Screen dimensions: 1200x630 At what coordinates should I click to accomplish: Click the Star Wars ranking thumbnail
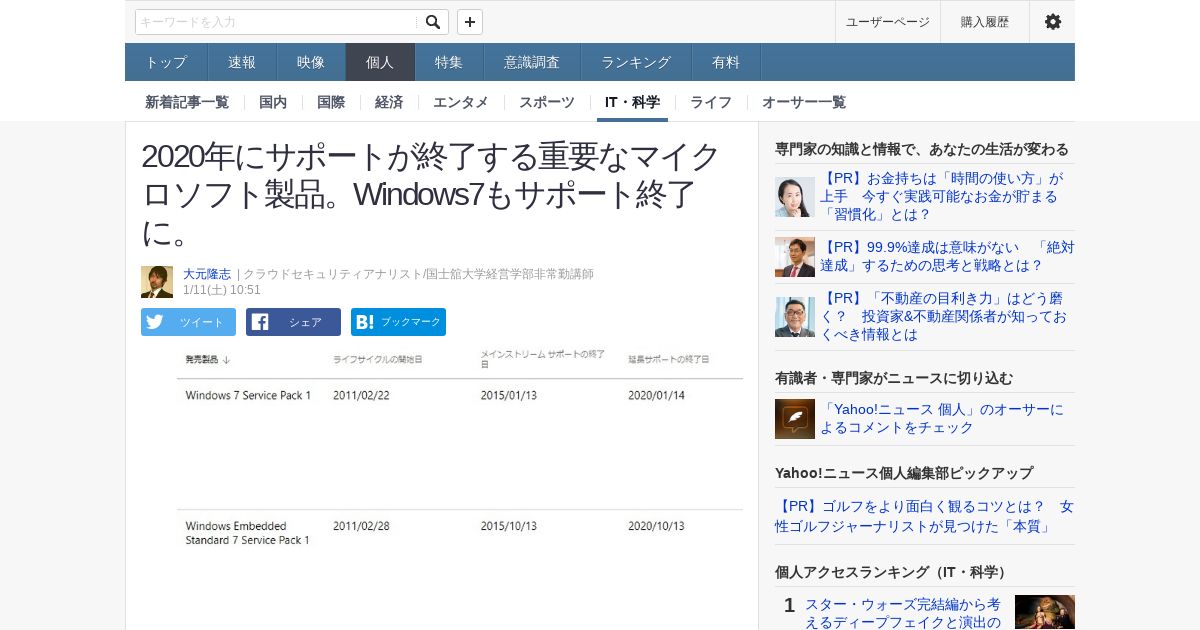(1045, 612)
